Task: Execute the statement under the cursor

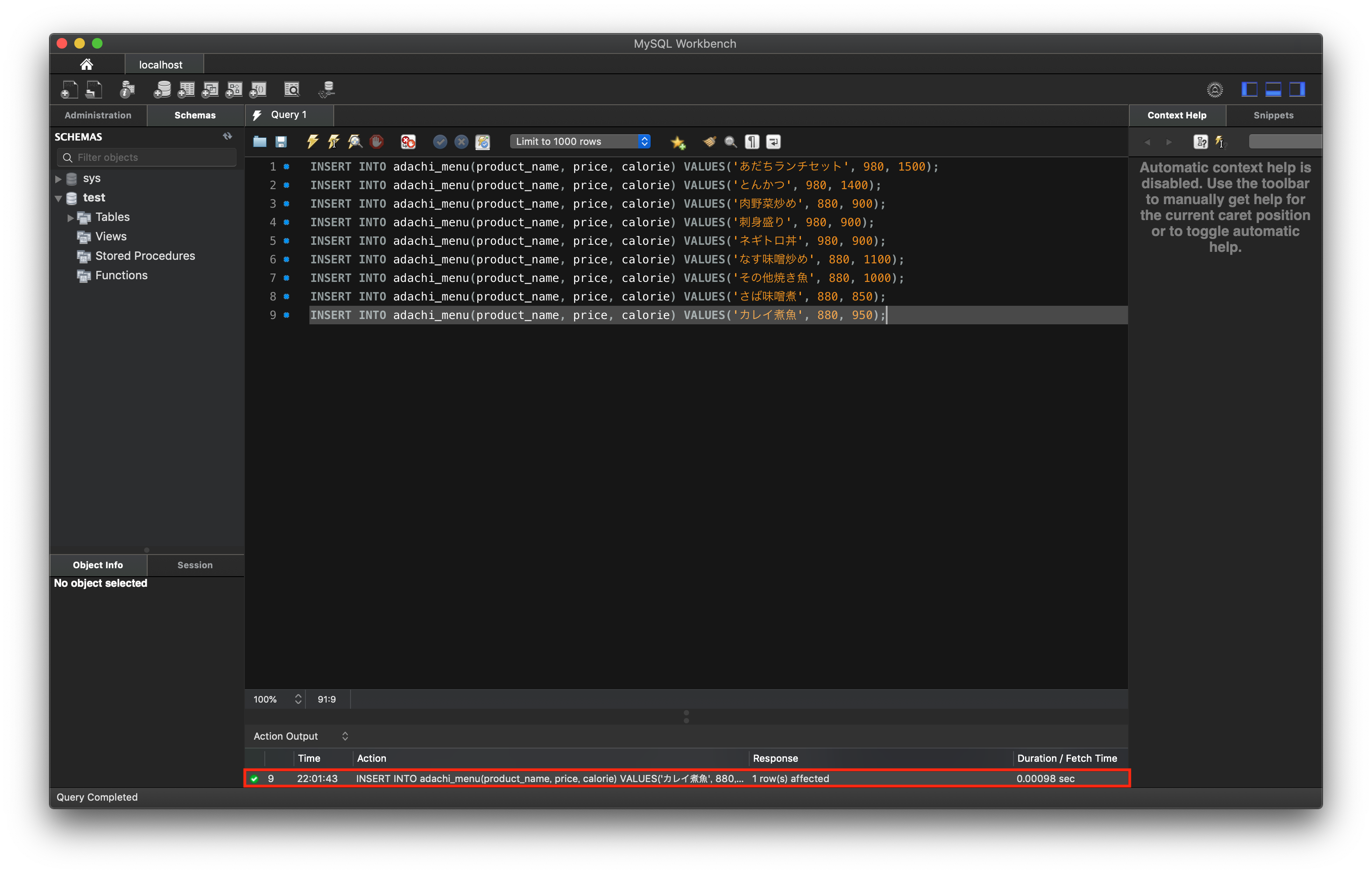Action: (x=334, y=141)
